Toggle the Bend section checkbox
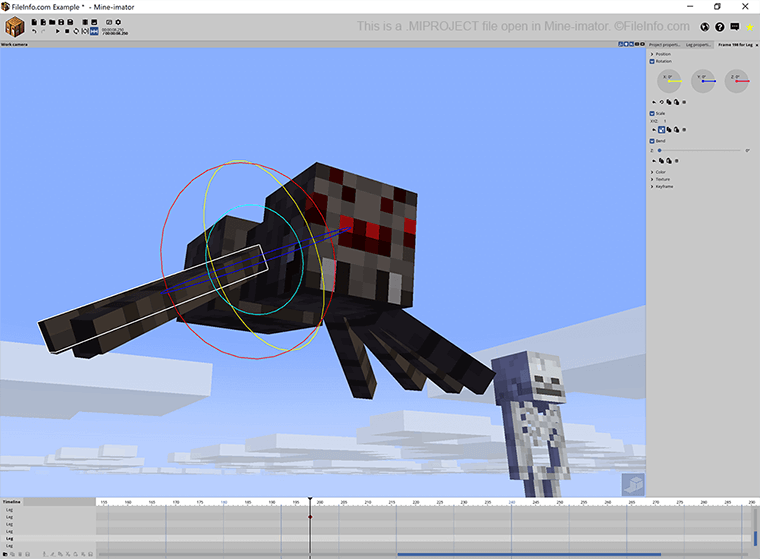The image size is (760, 559). click(653, 141)
